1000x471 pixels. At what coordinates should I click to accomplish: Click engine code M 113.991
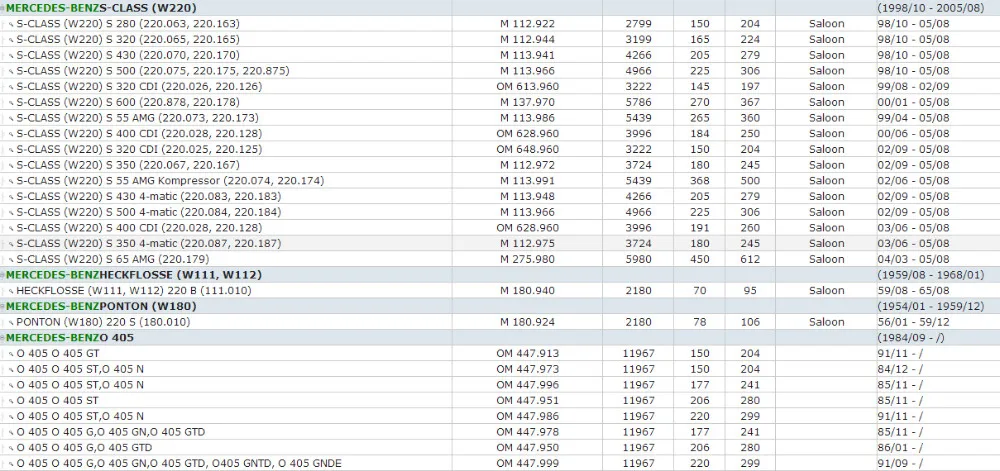[527, 180]
